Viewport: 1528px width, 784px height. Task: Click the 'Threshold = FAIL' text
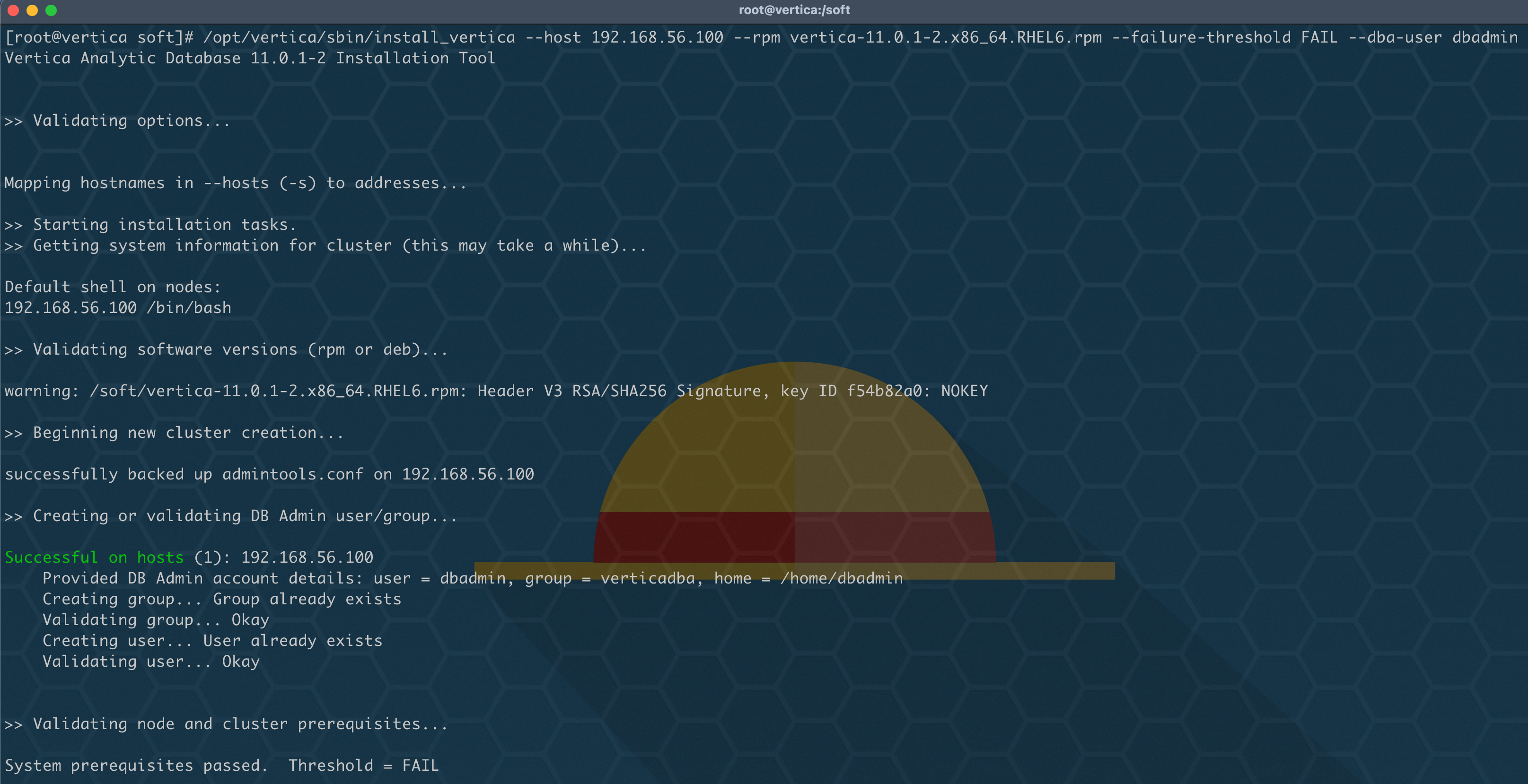363,765
